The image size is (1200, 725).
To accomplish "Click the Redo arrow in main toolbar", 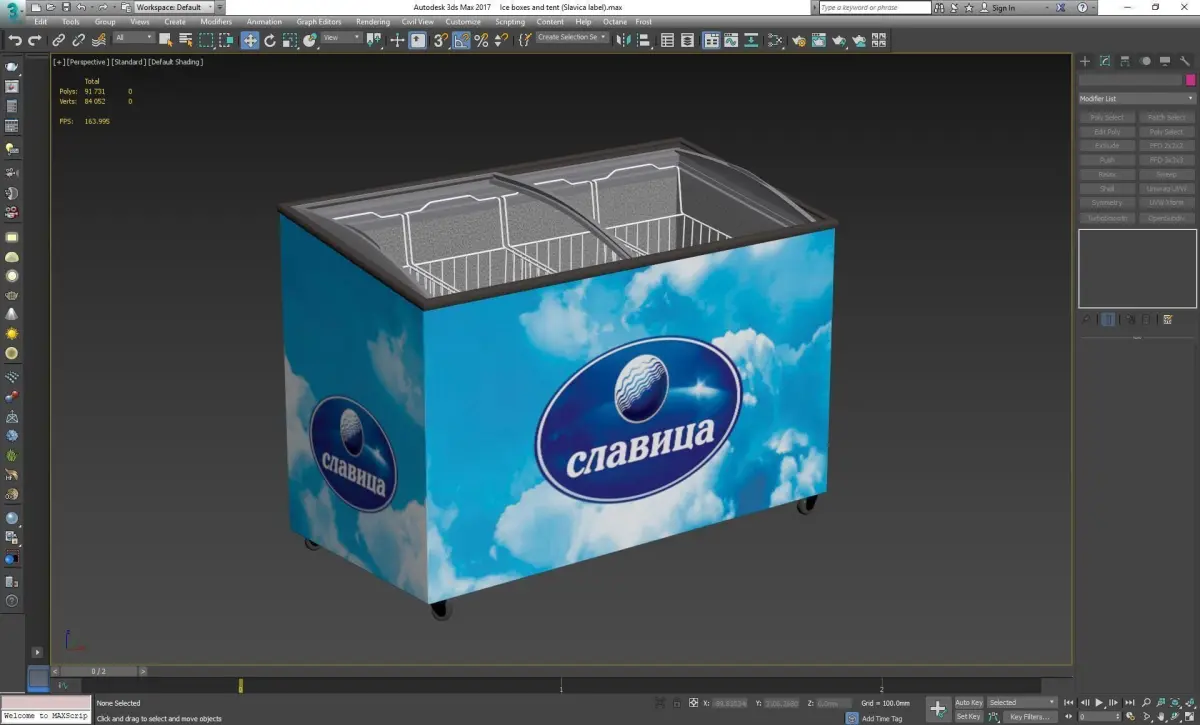I will click(x=35, y=41).
